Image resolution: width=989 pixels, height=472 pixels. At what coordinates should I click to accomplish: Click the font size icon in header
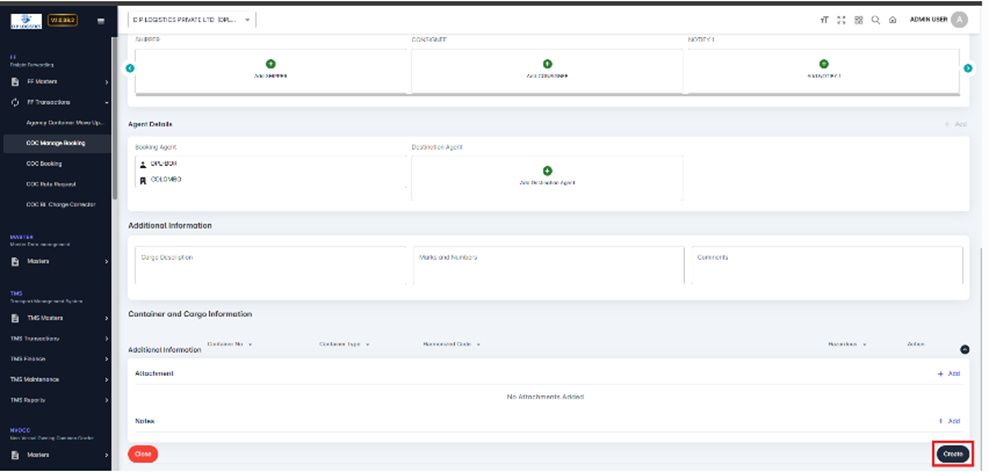[824, 20]
